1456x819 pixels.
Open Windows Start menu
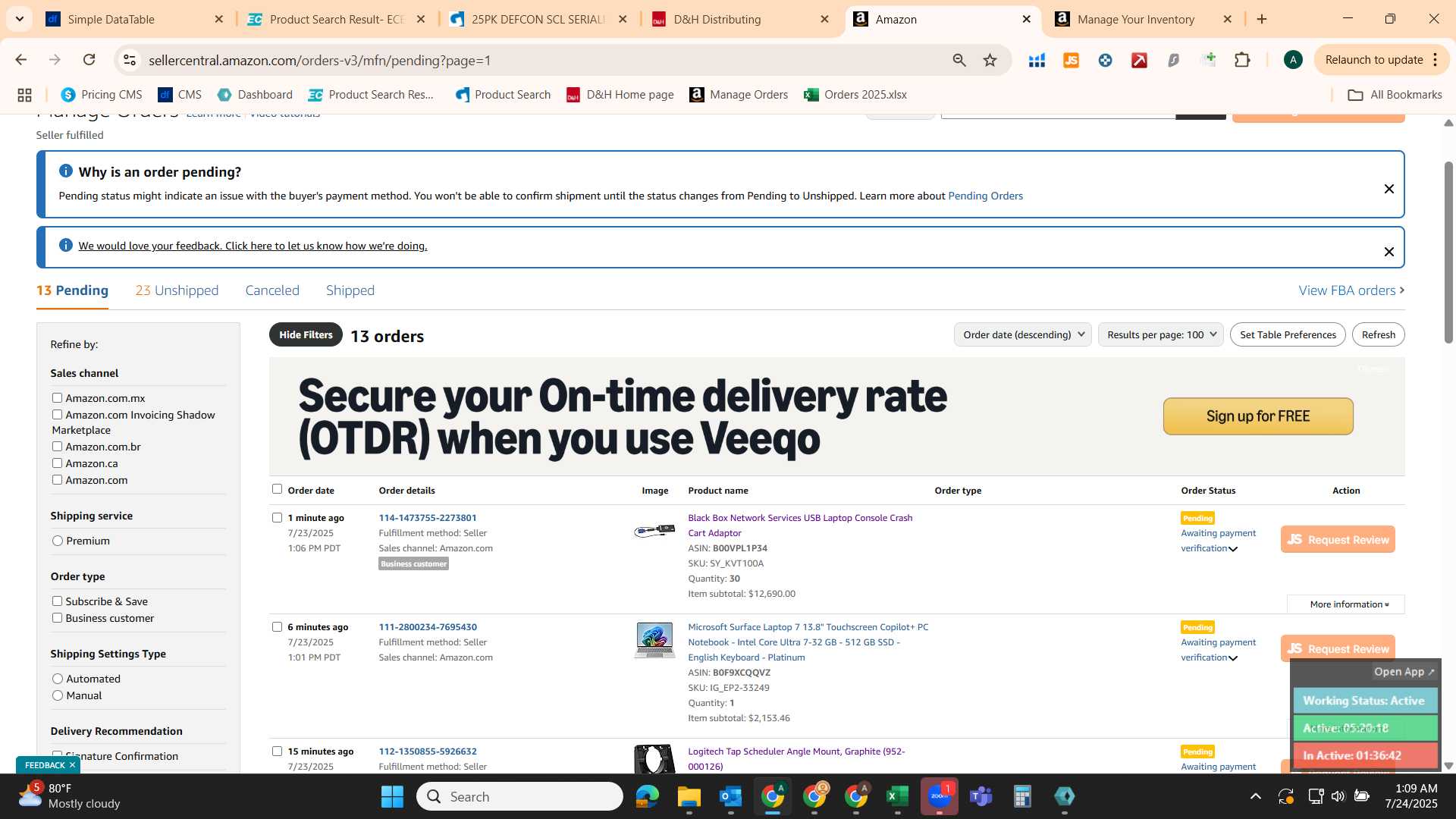coord(392,796)
